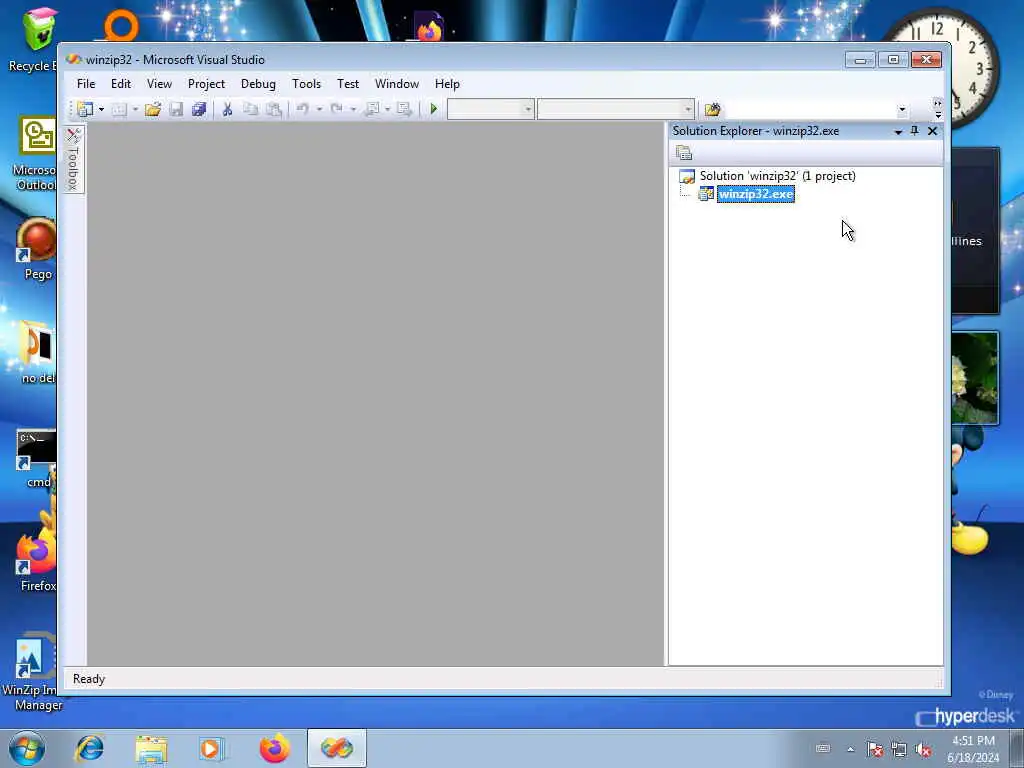Viewport: 1024px width, 768px height.
Task: Open Solution Explorer window position dropdown
Action: (x=899, y=131)
